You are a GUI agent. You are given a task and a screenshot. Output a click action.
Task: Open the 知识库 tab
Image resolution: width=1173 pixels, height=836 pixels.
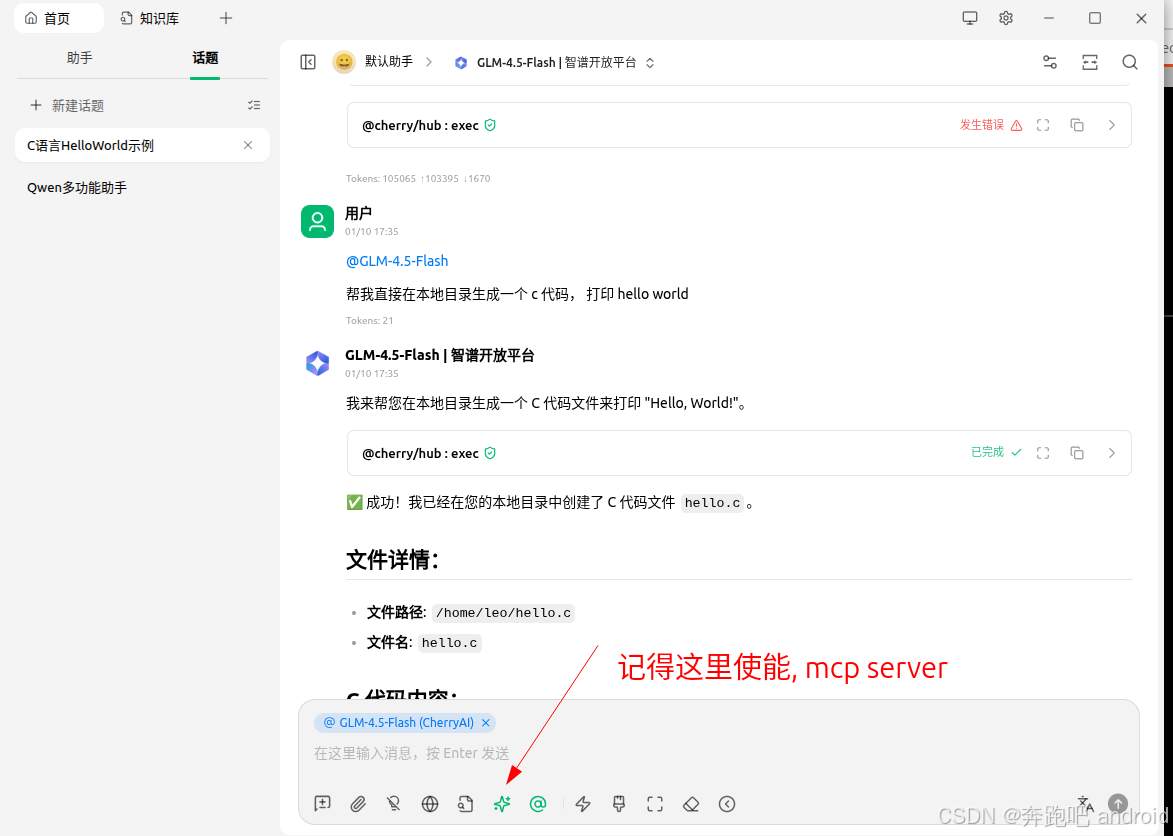tap(150, 18)
